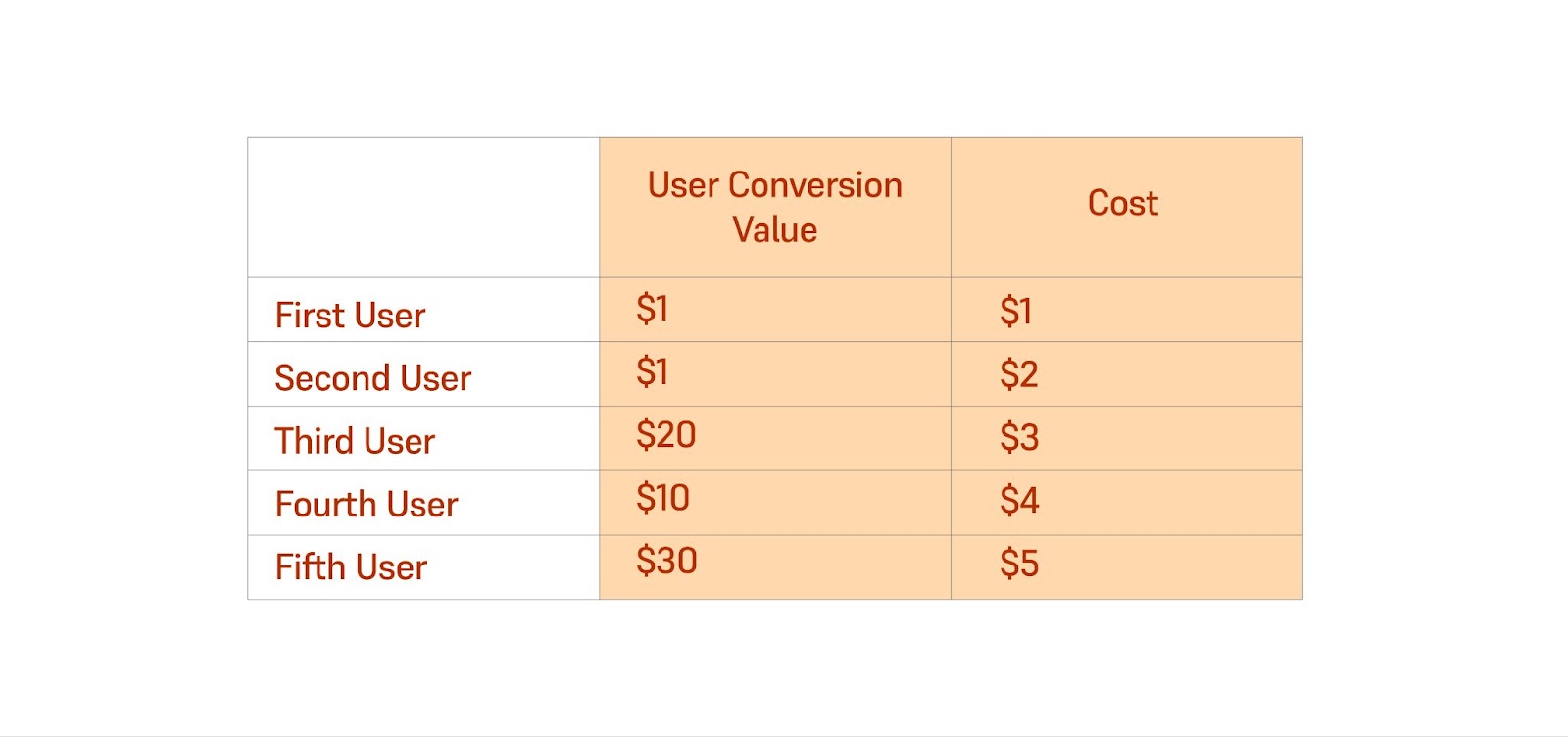This screenshot has width=1568, height=737.
Task: Select the Second User row label
Action: pyautogui.click(x=372, y=378)
